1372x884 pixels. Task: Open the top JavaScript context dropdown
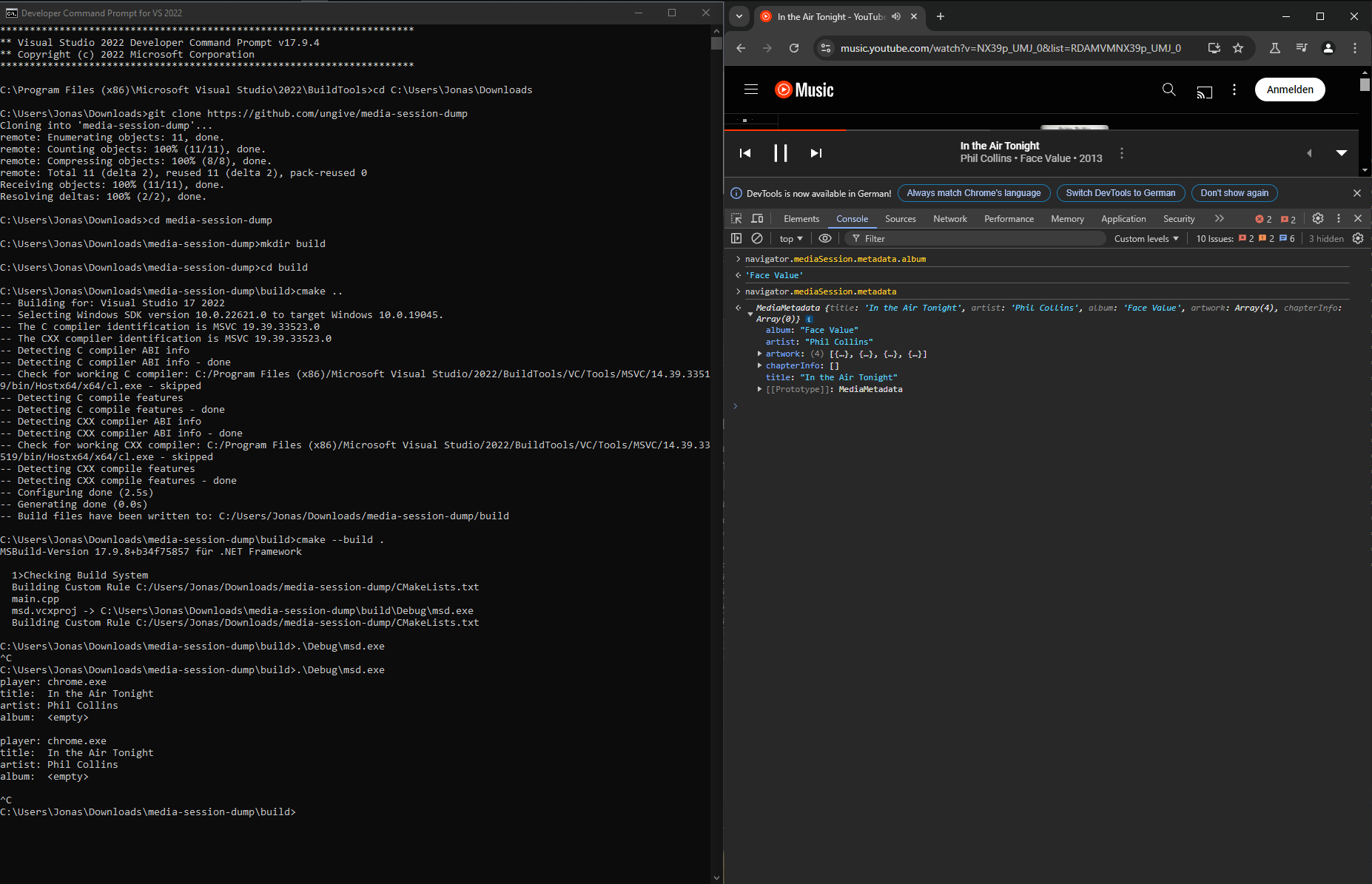click(x=790, y=238)
